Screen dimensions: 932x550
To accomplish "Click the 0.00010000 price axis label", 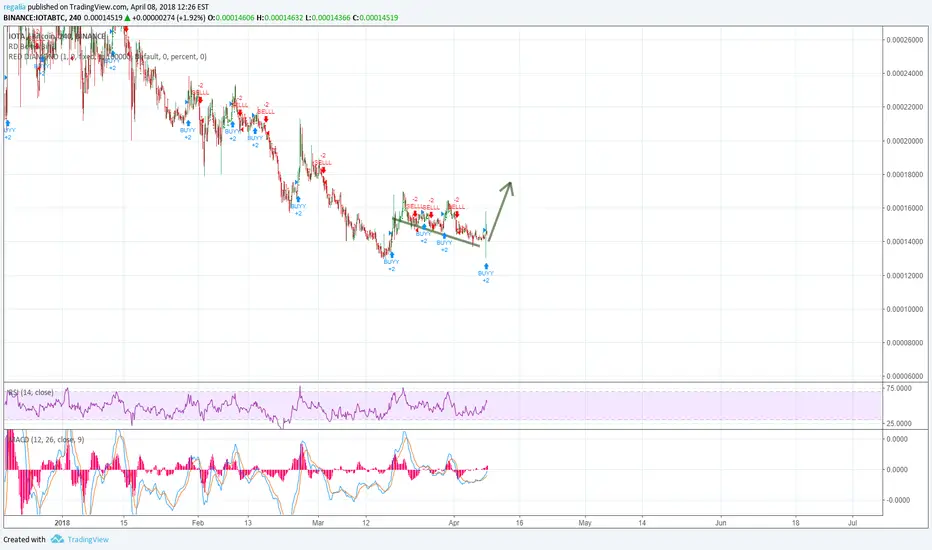I will (905, 309).
